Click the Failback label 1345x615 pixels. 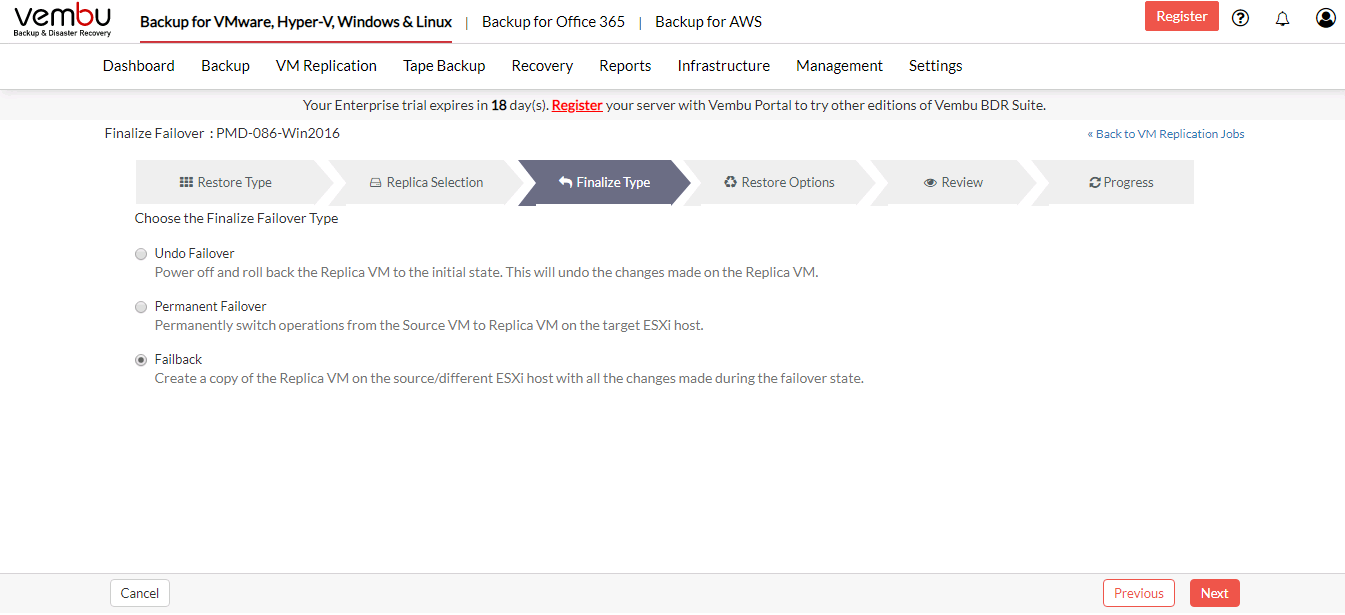pos(179,360)
